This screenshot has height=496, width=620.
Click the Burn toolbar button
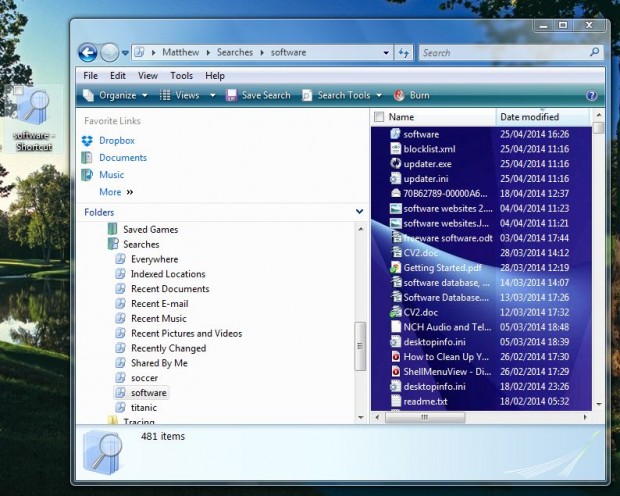coord(412,95)
